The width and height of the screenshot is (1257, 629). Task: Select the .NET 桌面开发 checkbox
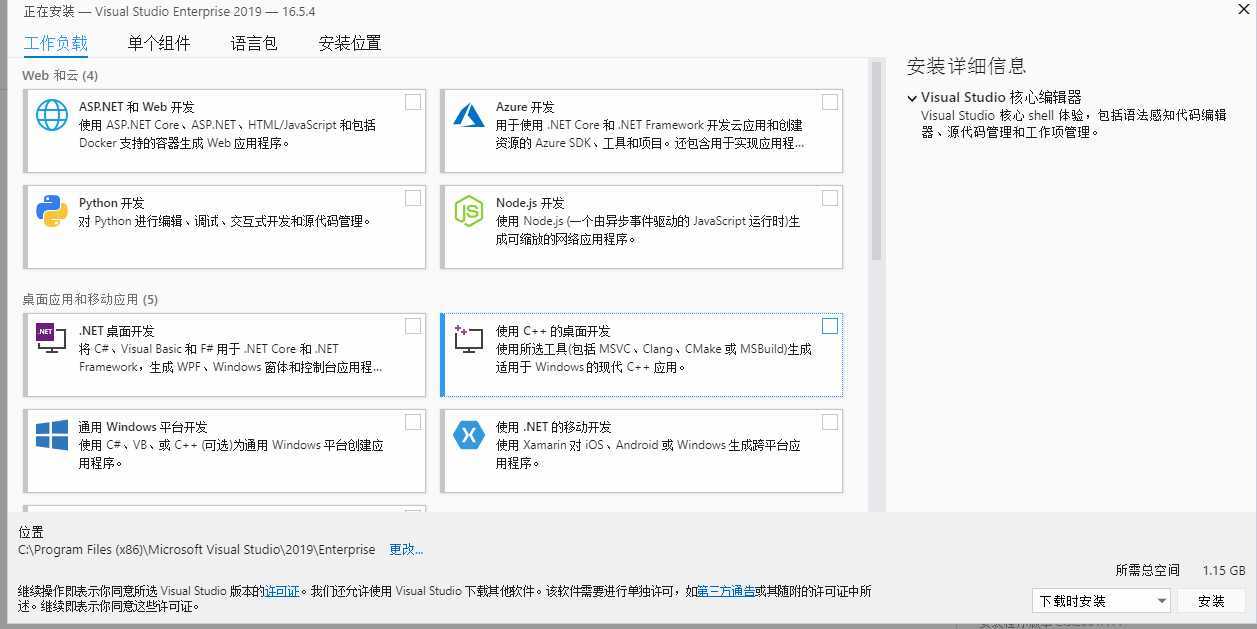pos(413,326)
